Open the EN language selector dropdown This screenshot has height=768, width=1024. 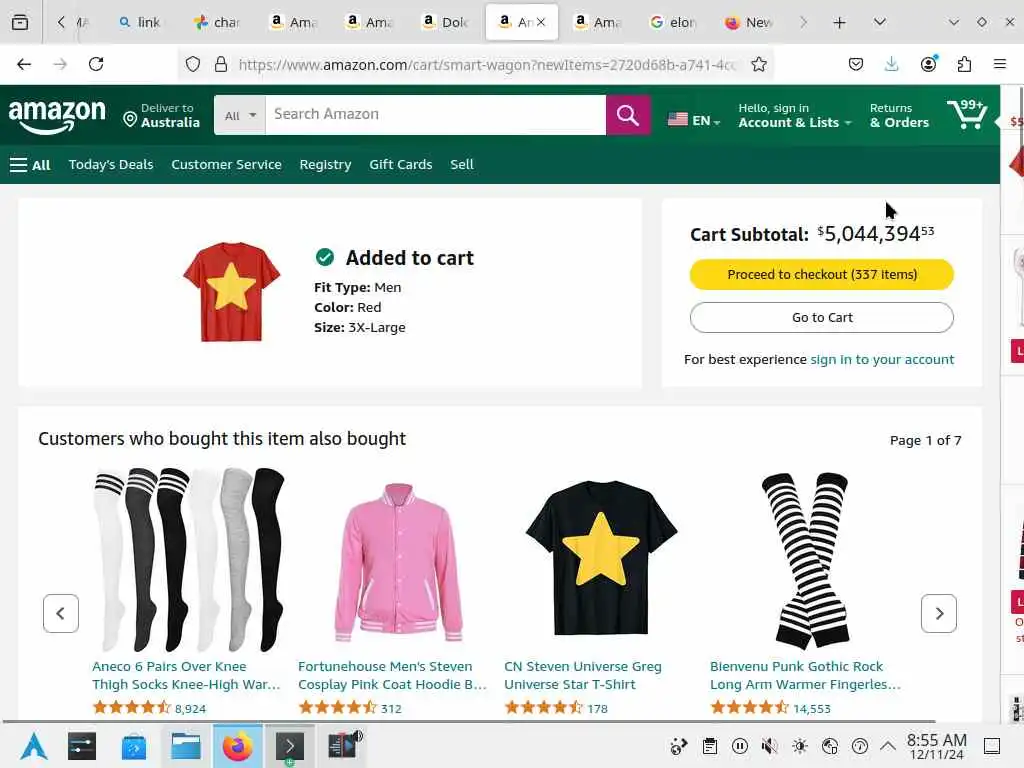(694, 120)
